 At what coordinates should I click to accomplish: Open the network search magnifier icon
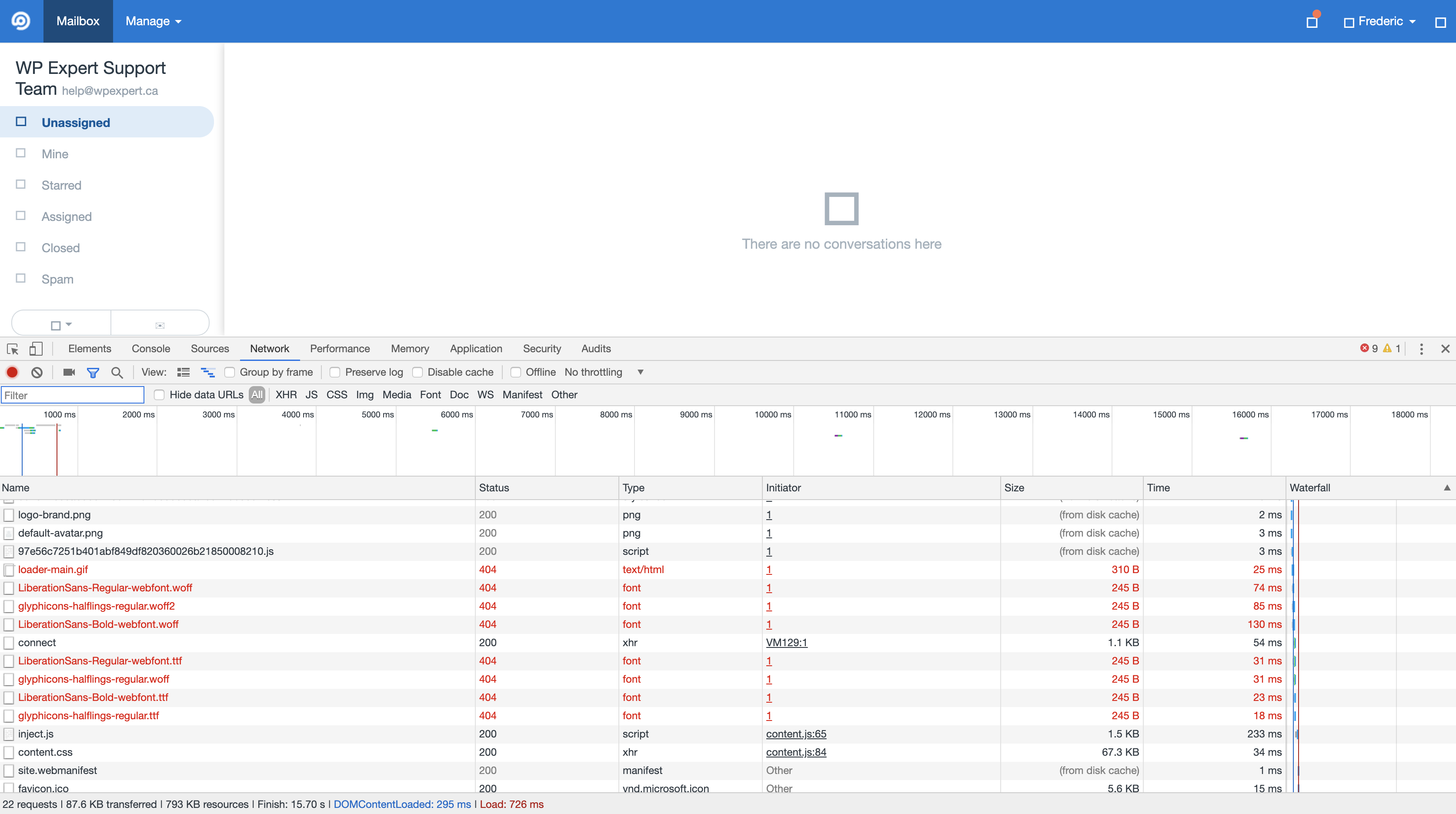[117, 373]
